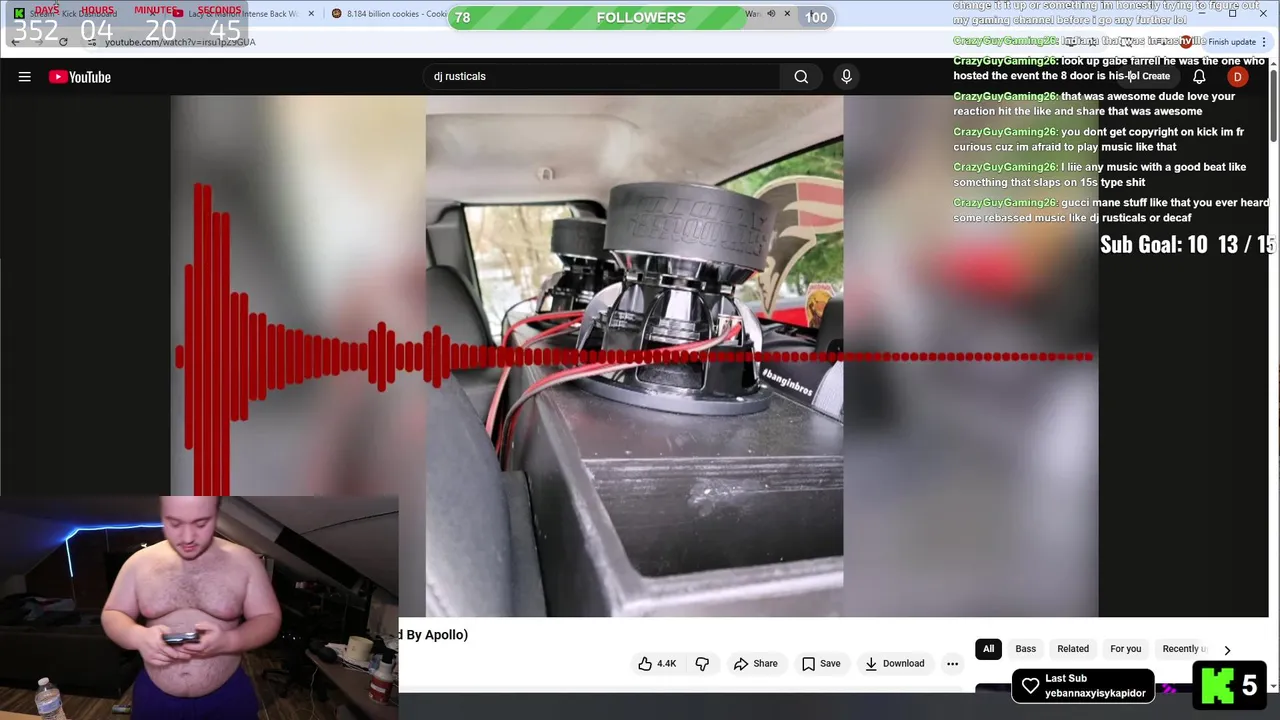Viewport: 1280px width, 720px height.
Task: Open the YouTube hamburger guide menu
Action: (25, 77)
